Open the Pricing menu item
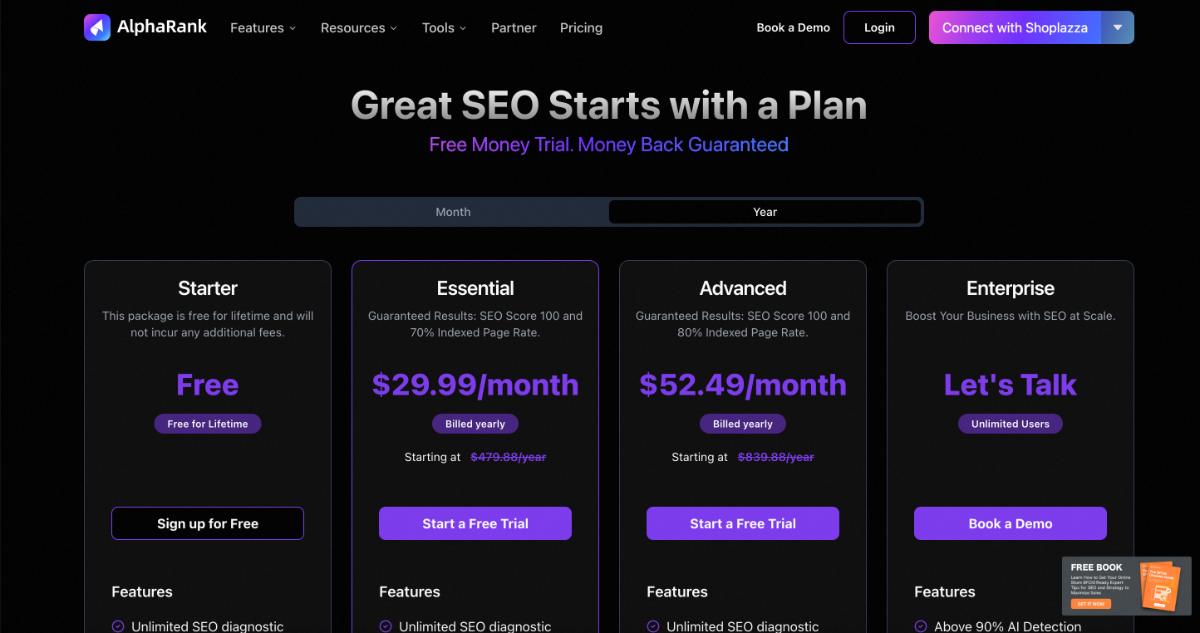Image resolution: width=1200 pixels, height=633 pixels. [581, 28]
